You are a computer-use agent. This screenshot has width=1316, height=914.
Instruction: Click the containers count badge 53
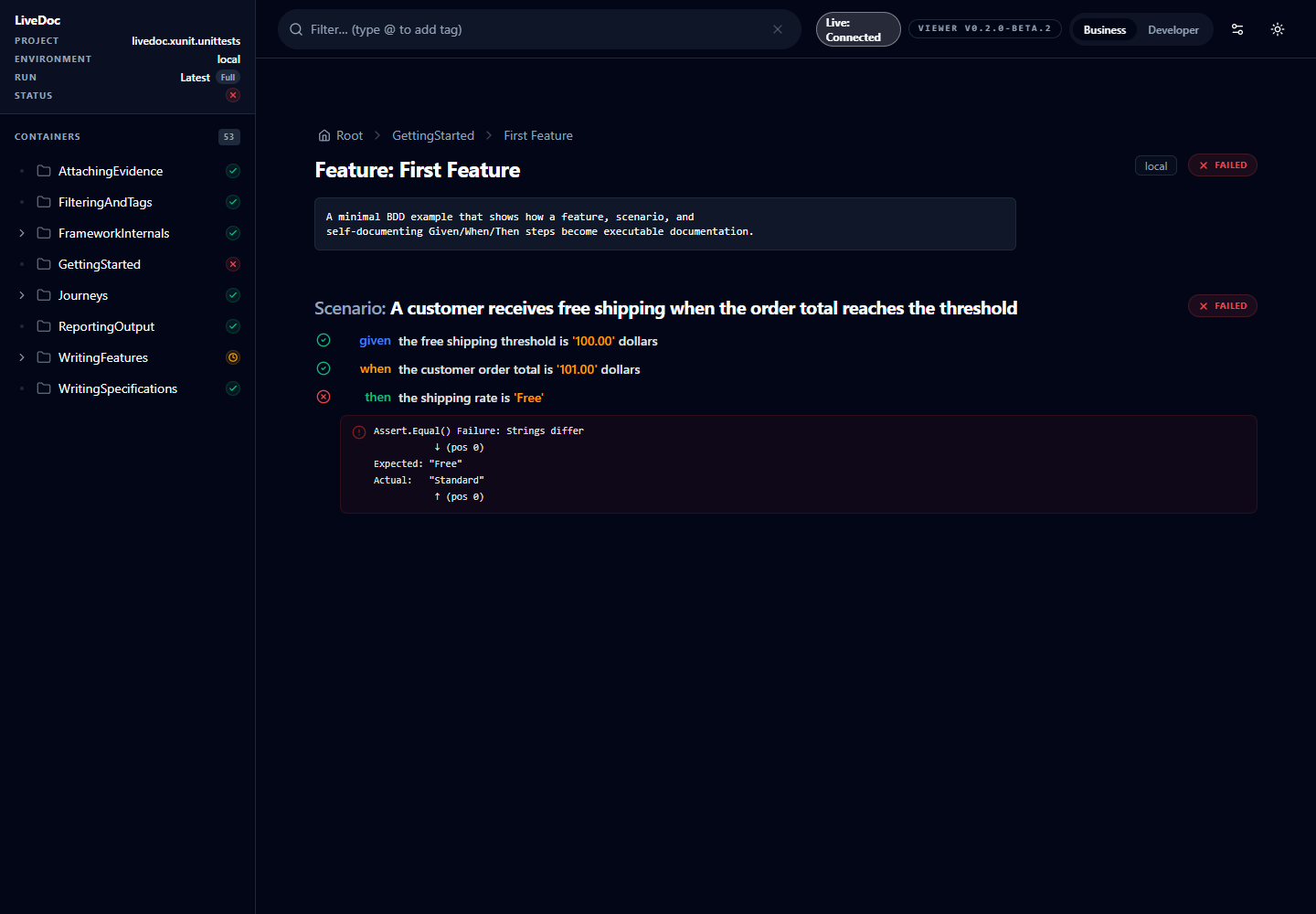pos(228,137)
